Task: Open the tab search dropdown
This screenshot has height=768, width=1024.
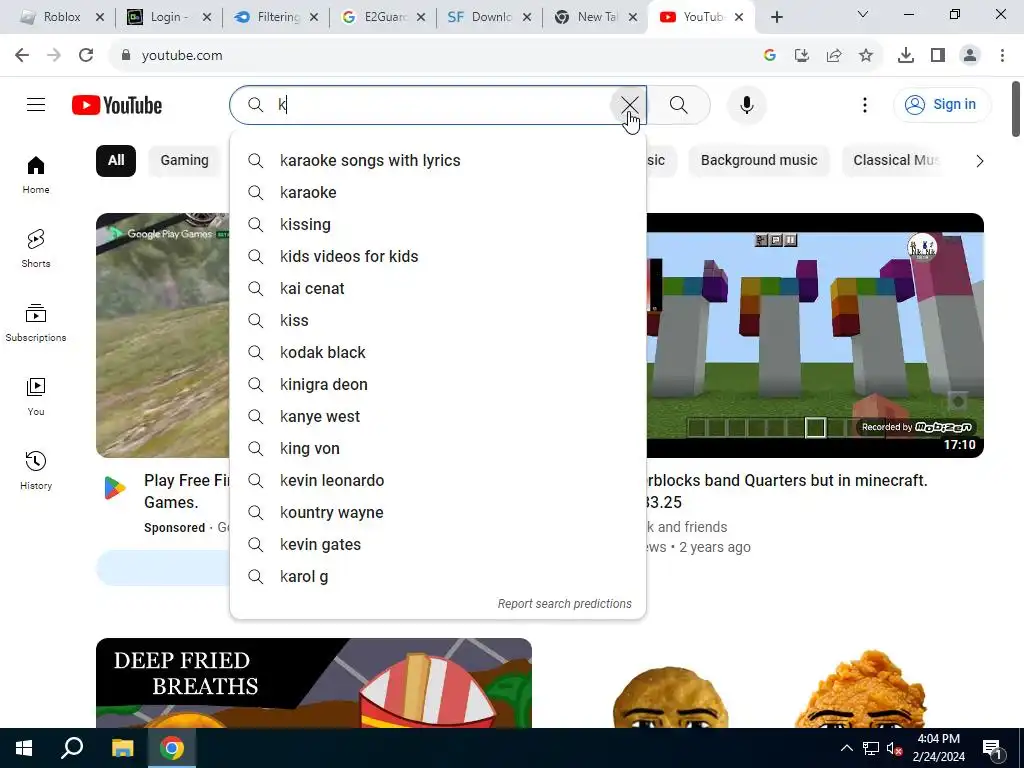Action: (863, 14)
